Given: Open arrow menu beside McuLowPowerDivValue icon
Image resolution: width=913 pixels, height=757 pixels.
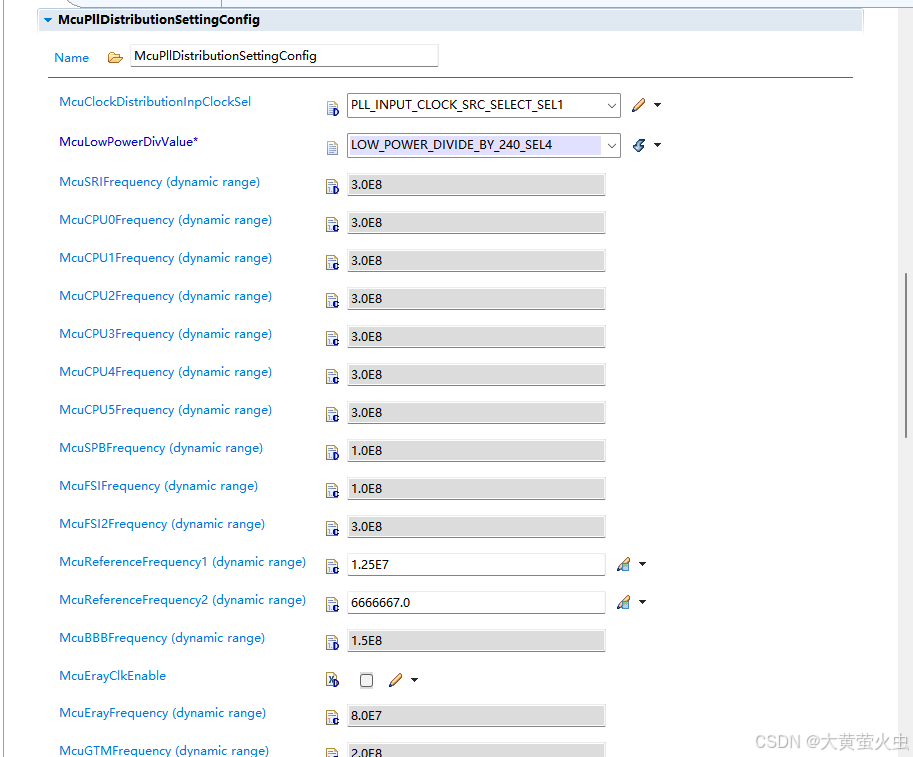Looking at the screenshot, I should click(x=657, y=145).
